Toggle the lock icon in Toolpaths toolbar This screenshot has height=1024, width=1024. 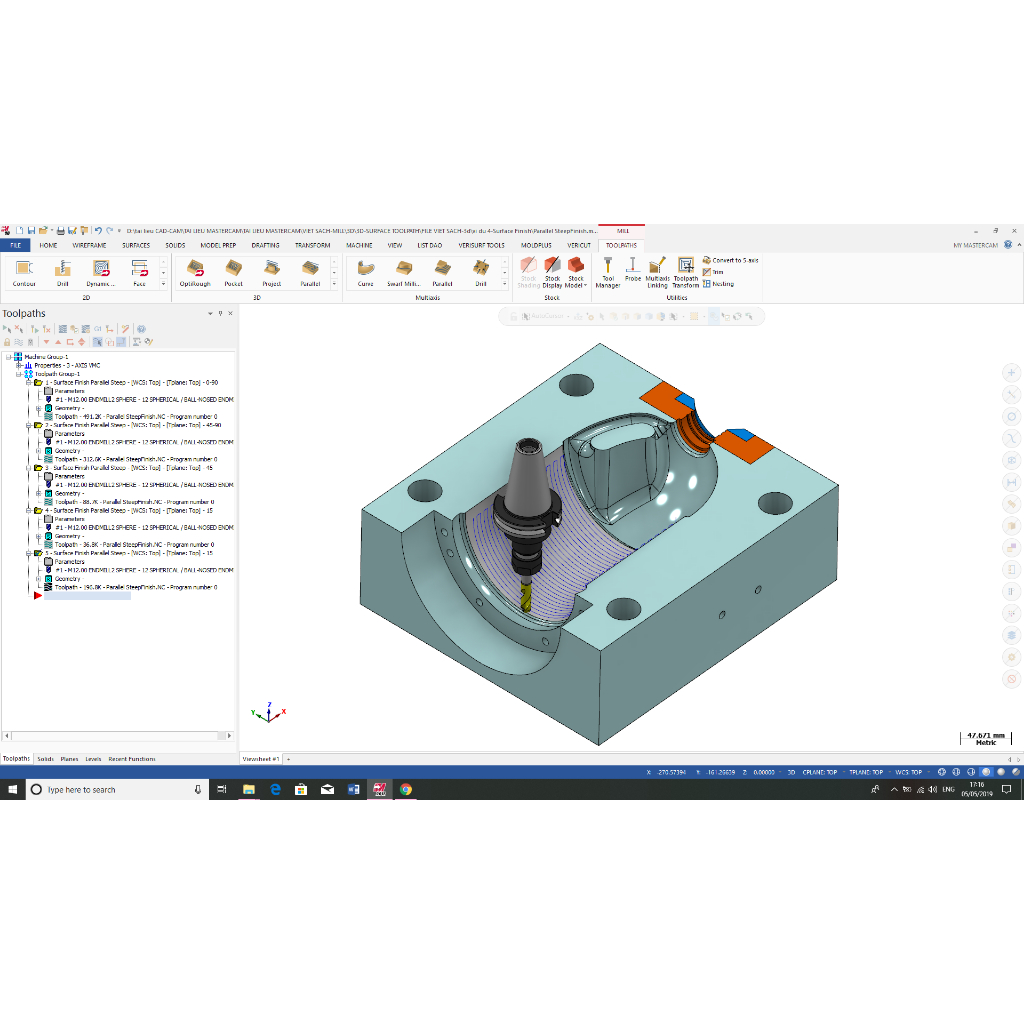tap(8, 342)
